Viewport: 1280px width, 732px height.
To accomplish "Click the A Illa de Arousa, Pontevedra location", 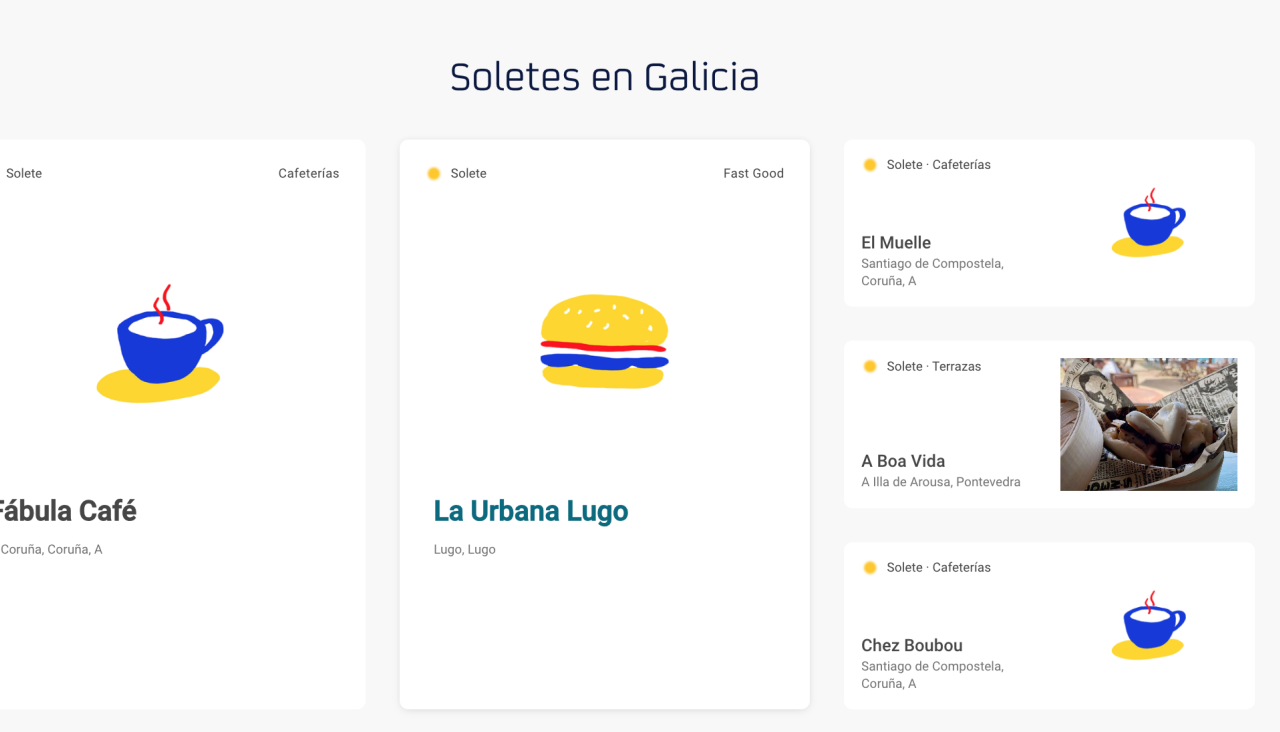I will (941, 482).
